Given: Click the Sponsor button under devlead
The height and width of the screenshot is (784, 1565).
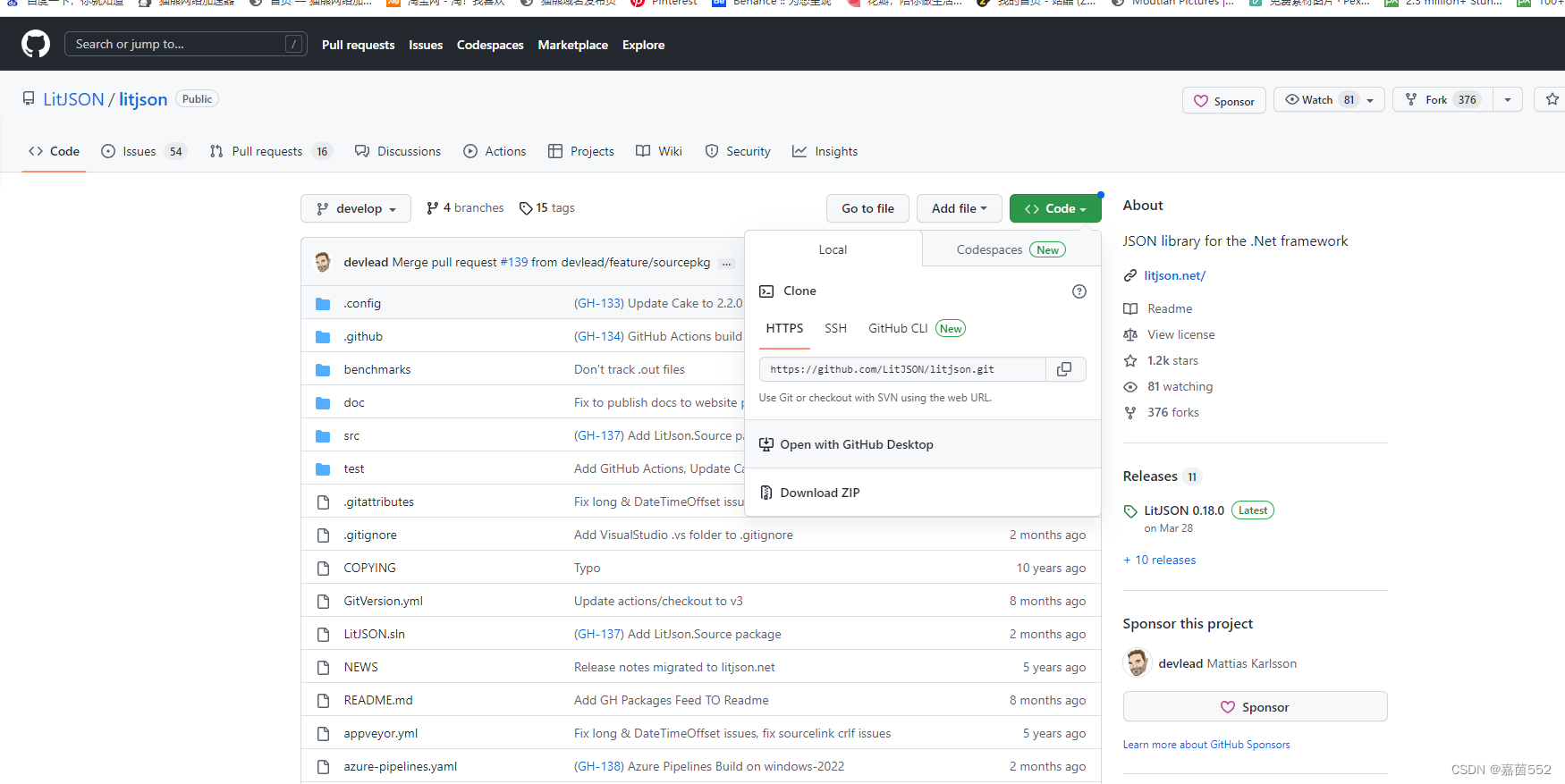Looking at the screenshot, I should pos(1255,707).
